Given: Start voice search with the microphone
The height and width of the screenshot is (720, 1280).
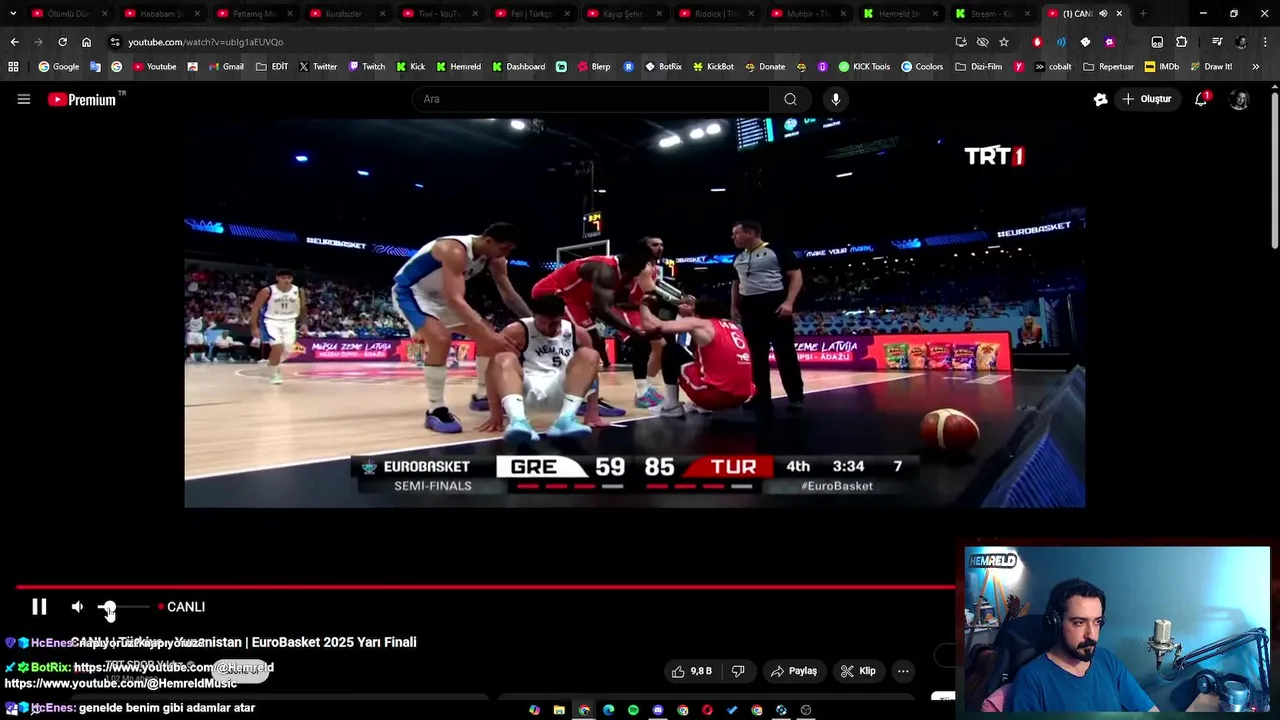Looking at the screenshot, I should coord(836,99).
